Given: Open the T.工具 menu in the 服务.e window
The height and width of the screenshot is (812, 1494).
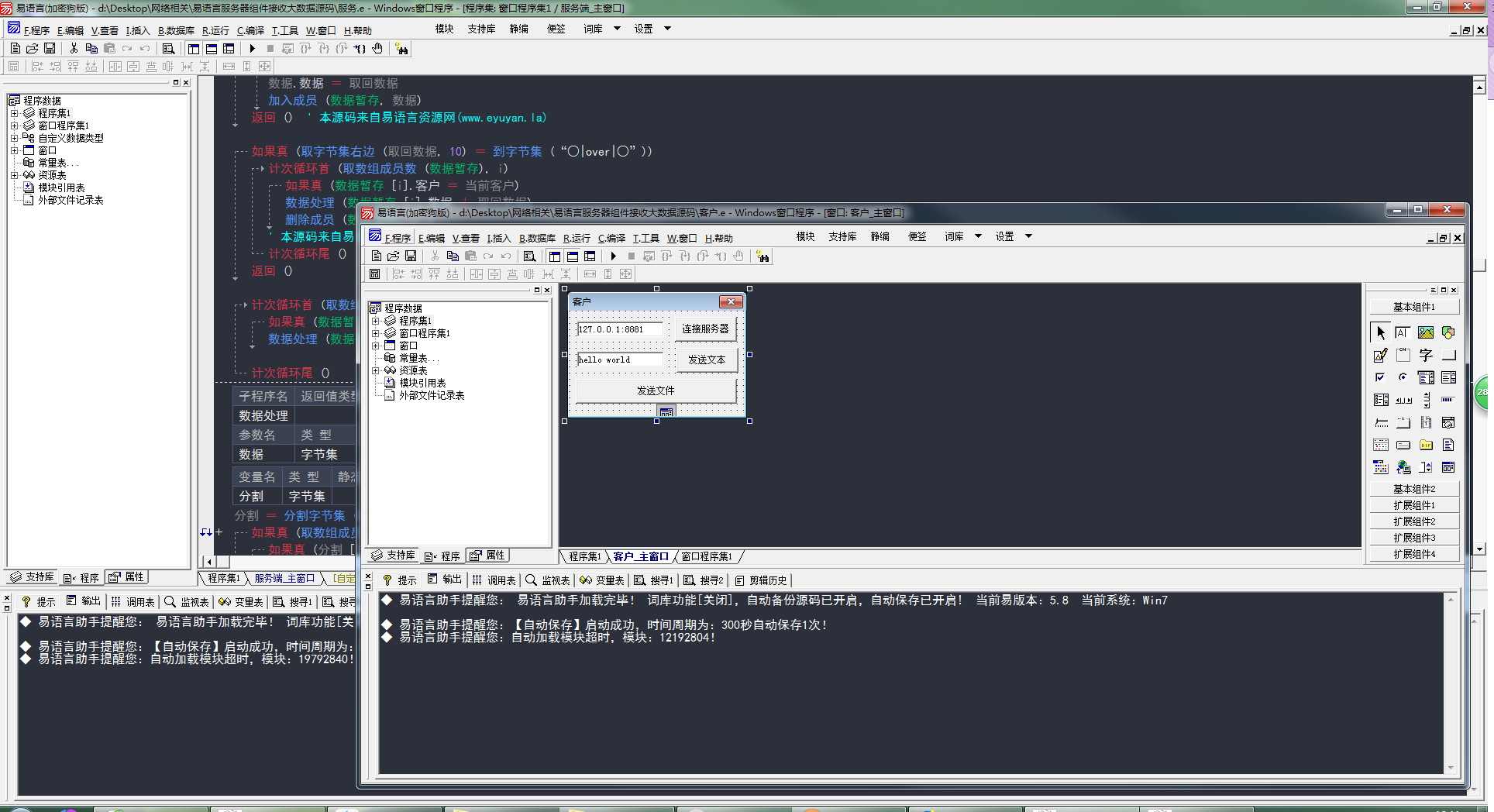Looking at the screenshot, I should pos(284,30).
